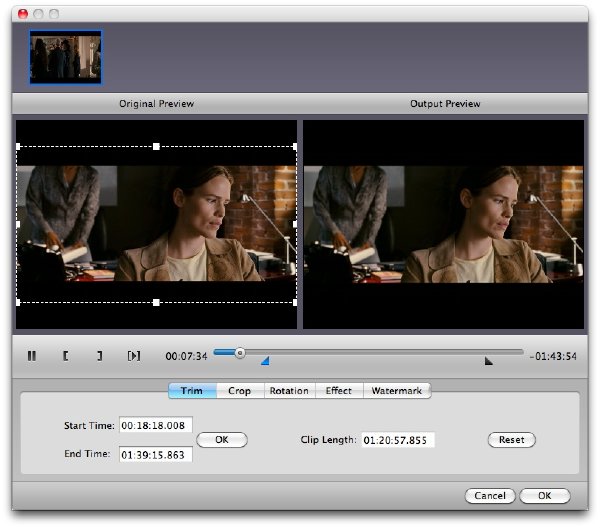Pause the video playback
Viewport: 600px width, 528px height.
[32, 356]
